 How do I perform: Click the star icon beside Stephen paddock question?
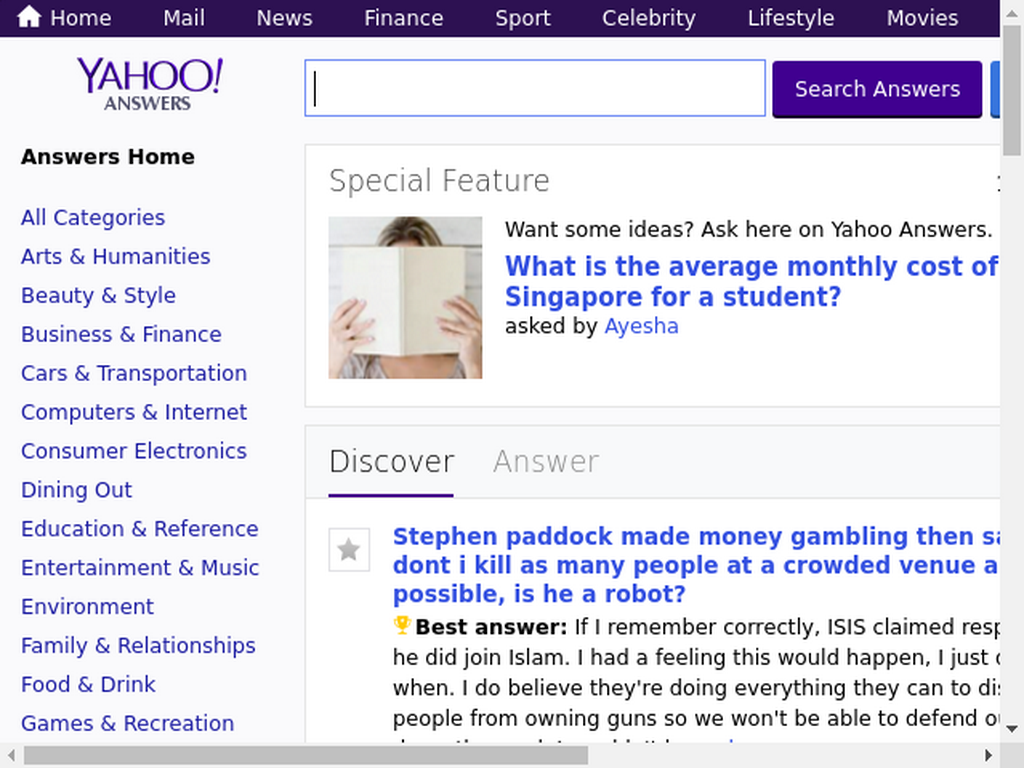coord(349,549)
